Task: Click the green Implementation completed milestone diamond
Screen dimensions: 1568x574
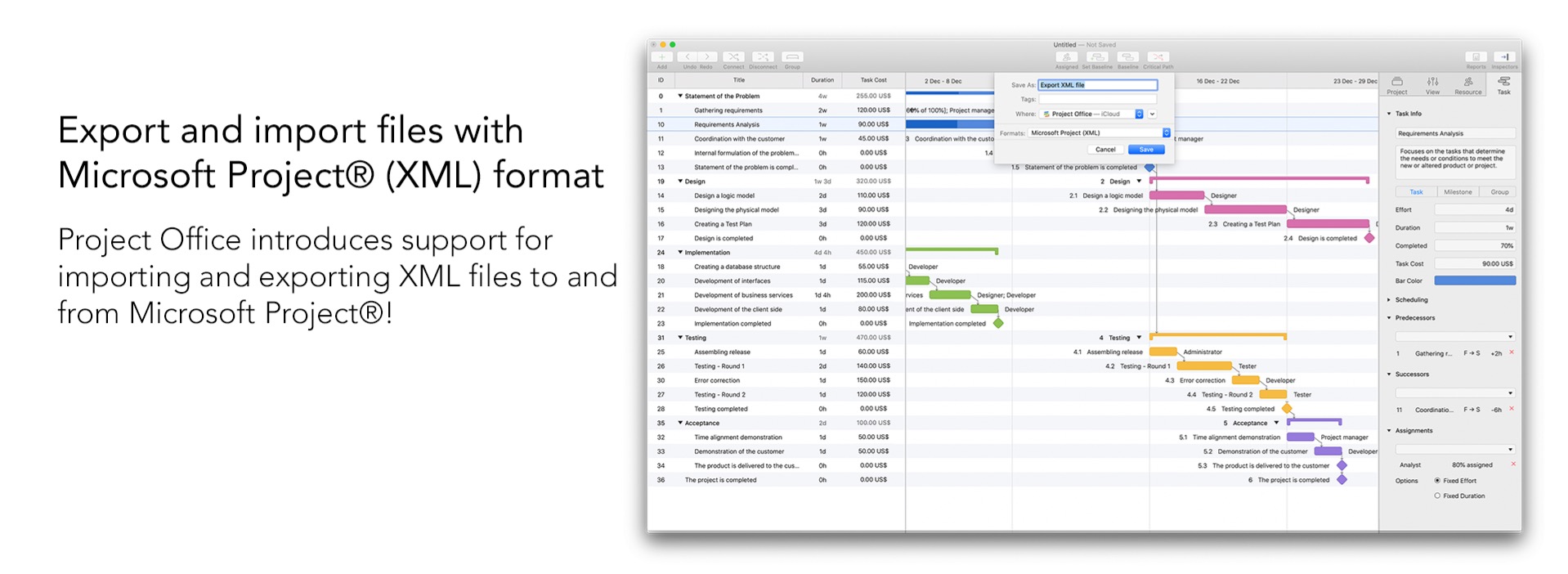Action: click(998, 323)
